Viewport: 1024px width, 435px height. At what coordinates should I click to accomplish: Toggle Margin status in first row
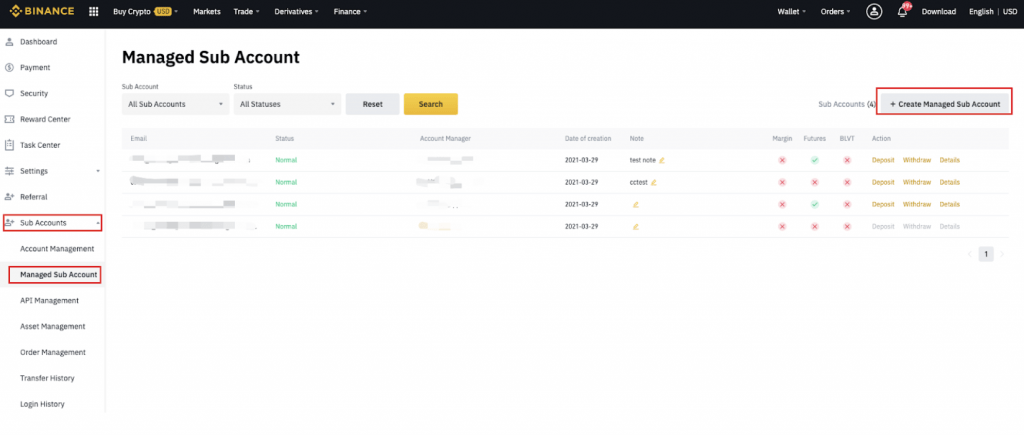(x=782, y=160)
